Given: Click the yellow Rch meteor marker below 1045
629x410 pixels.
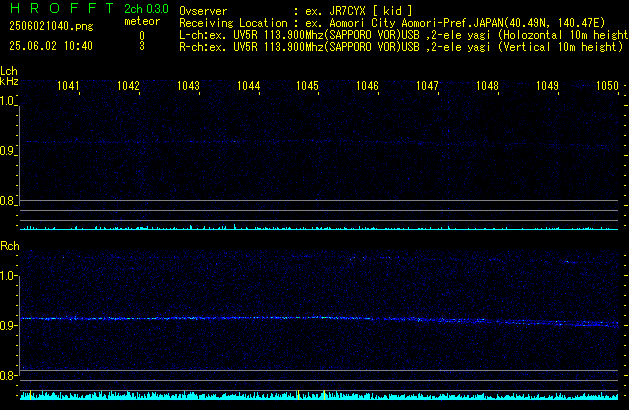Looking at the screenshot, I should click(x=298, y=395).
